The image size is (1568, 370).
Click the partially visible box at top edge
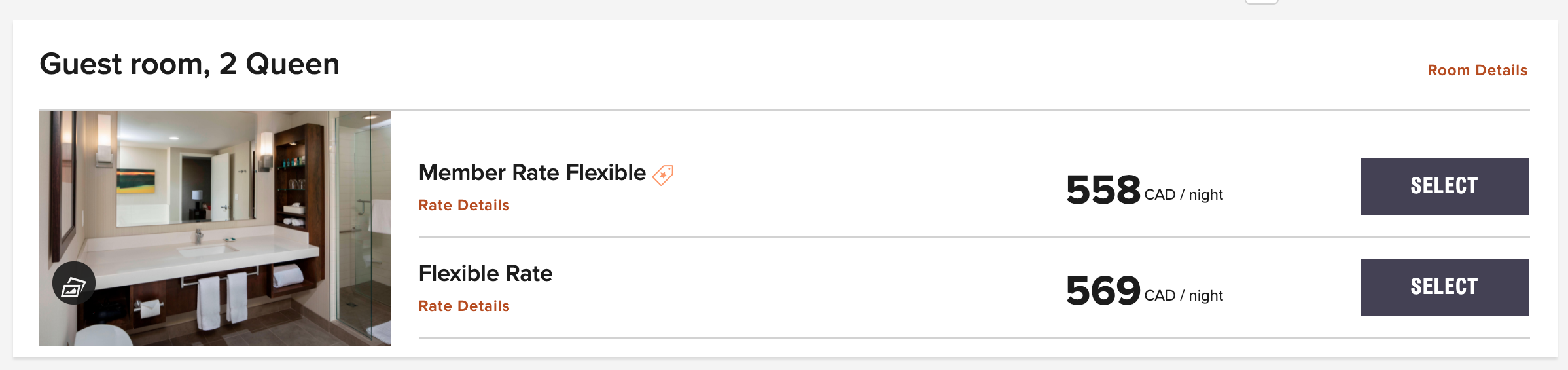coord(1261,2)
